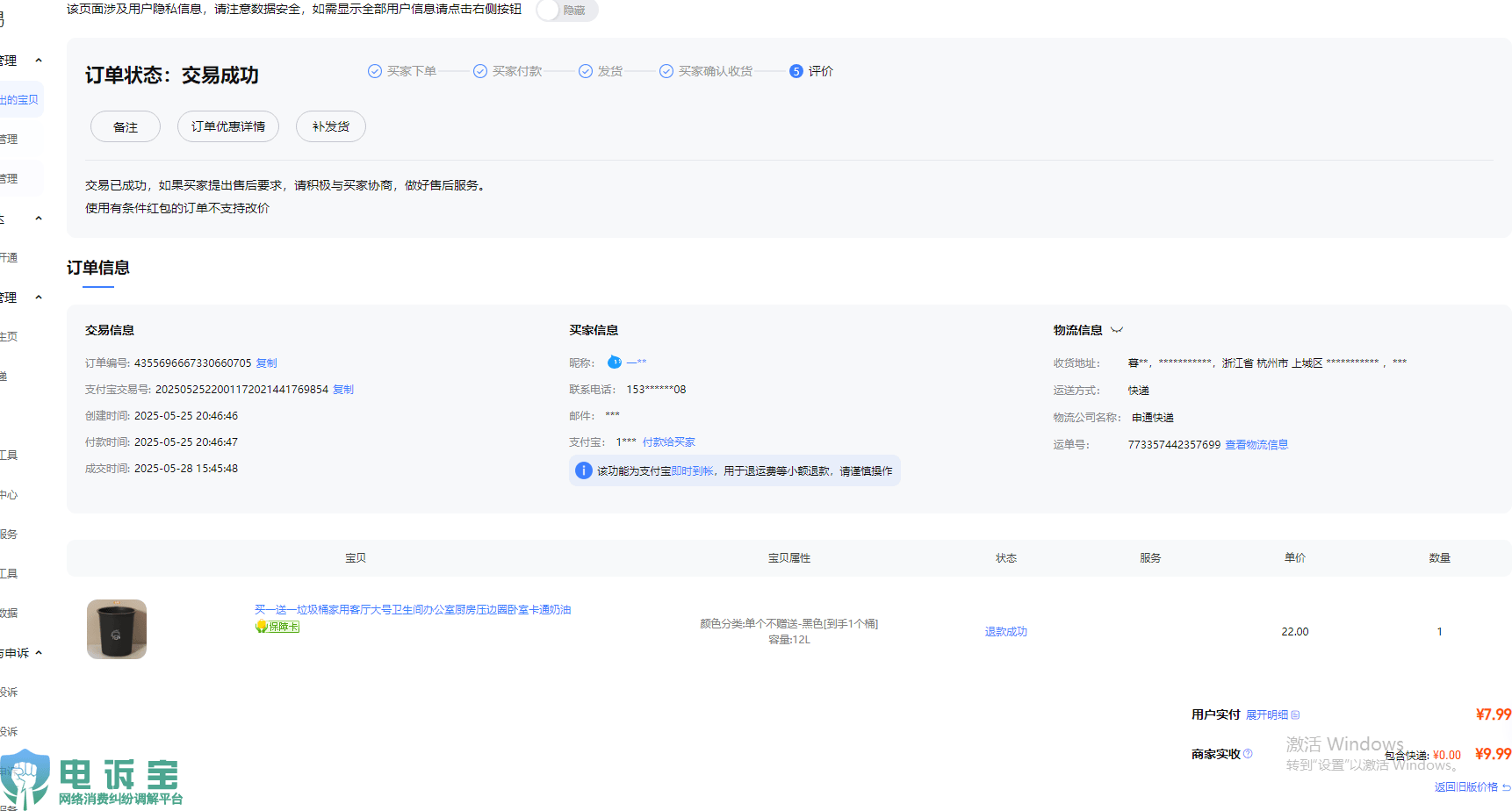The width and height of the screenshot is (1512, 811).
Task: Open 订单优惠详情 button
Action: pos(228,126)
